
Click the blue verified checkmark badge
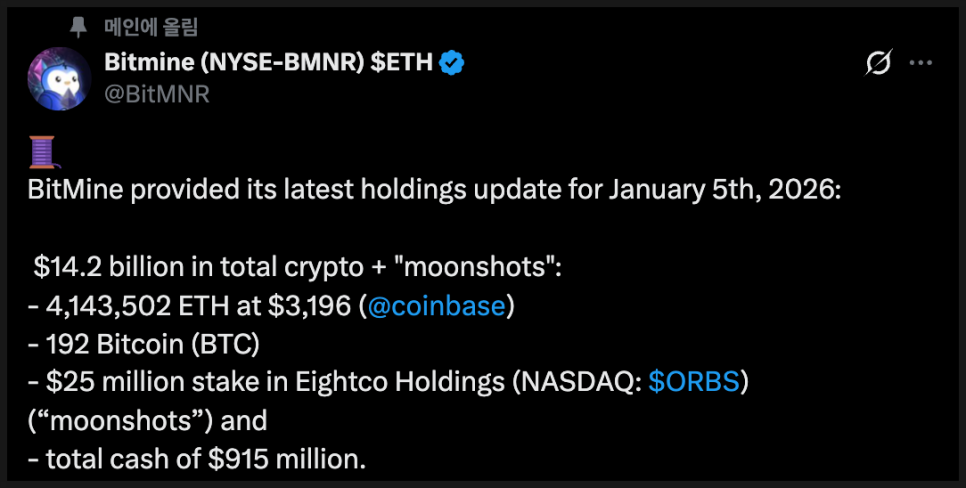pos(452,63)
